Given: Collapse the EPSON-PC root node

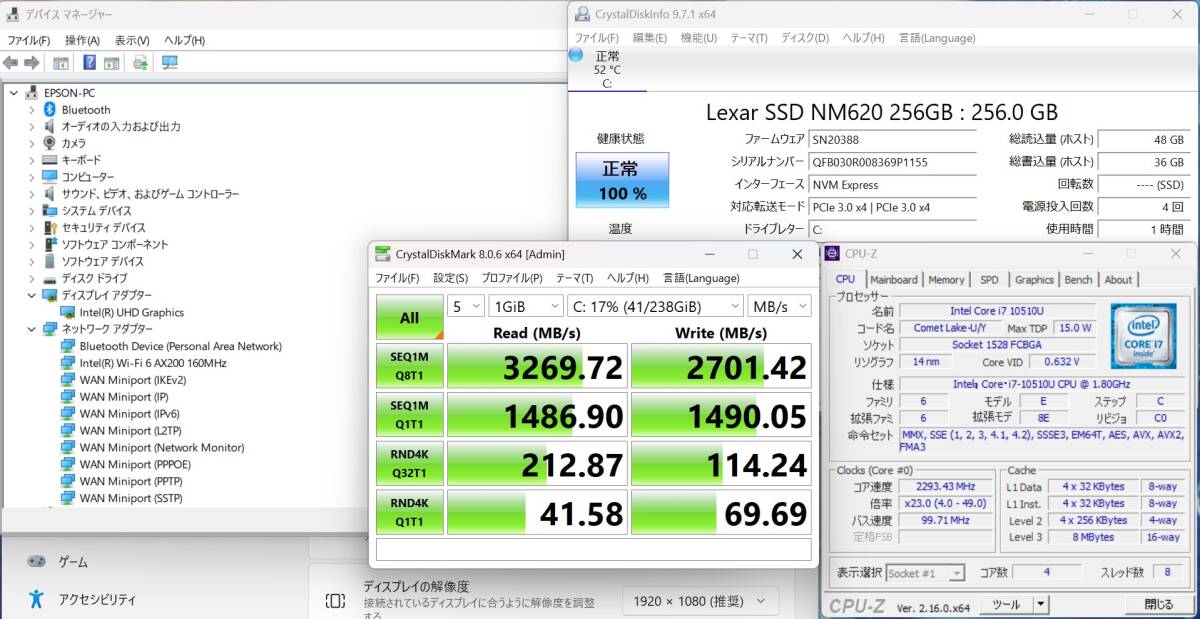Looking at the screenshot, I should (14, 93).
